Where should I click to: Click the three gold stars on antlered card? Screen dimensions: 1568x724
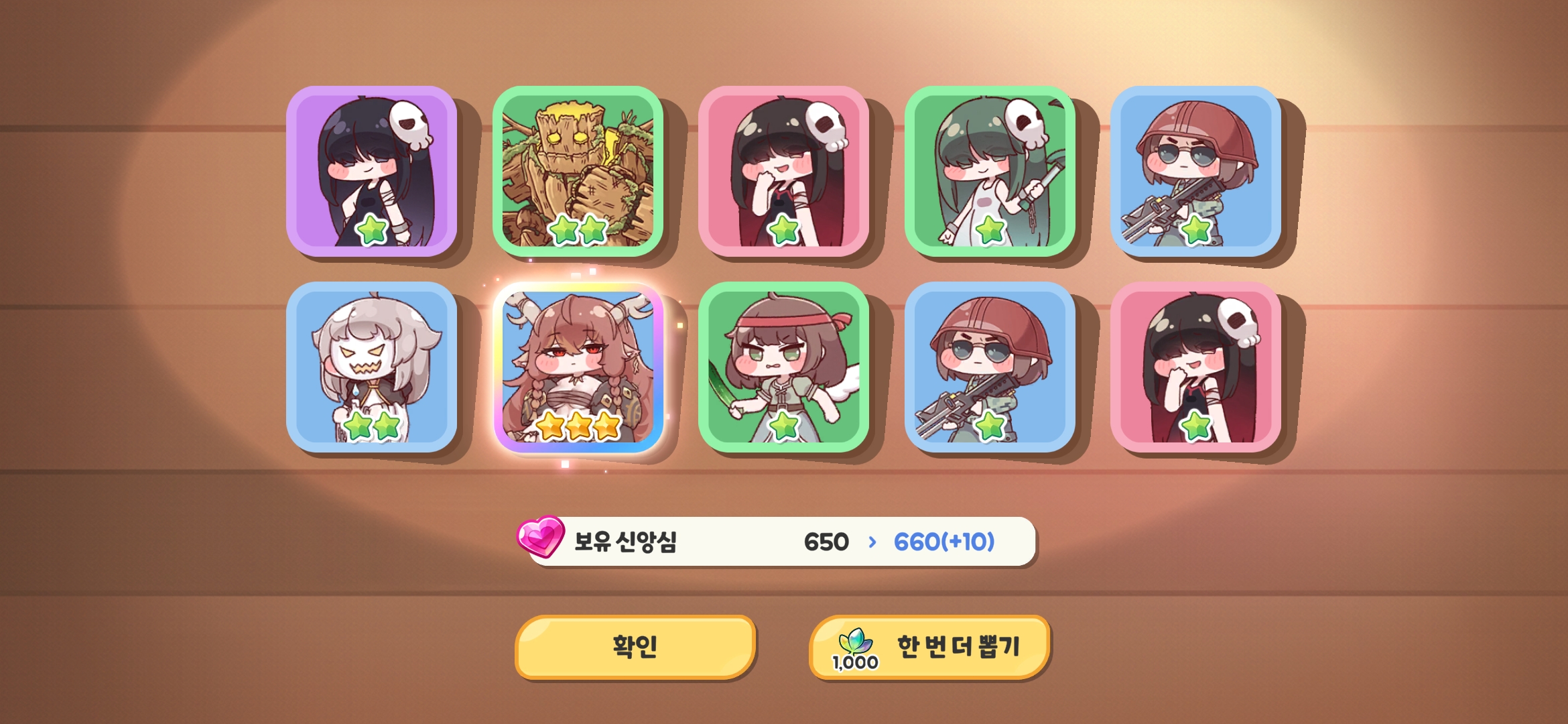(579, 426)
